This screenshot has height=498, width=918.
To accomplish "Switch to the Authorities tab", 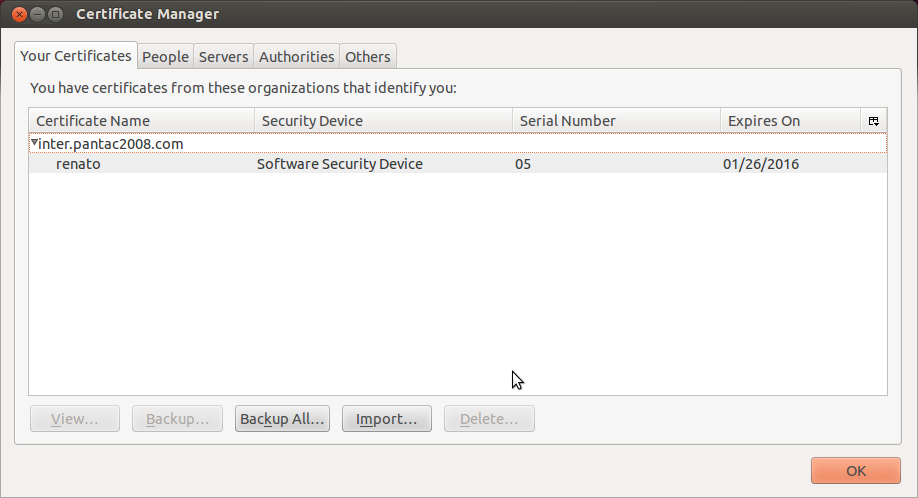I will (296, 57).
